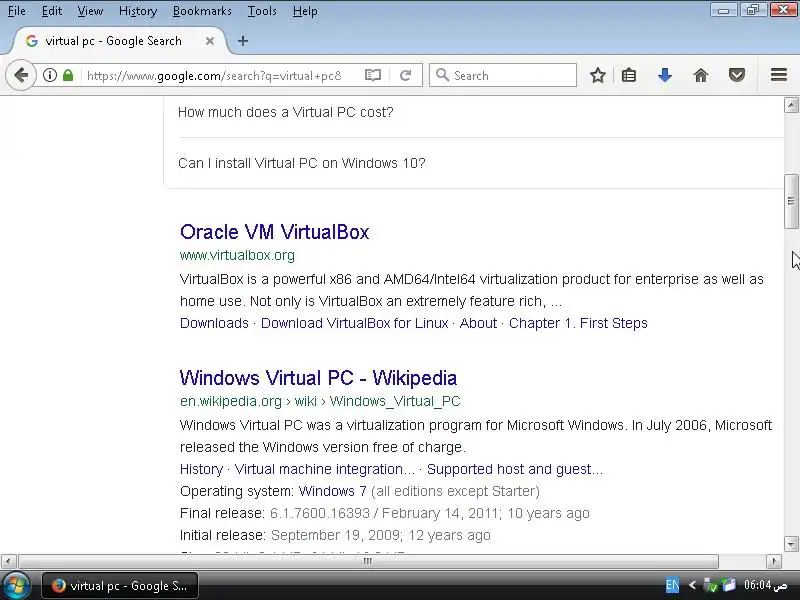Click the en.wikipedia.org breadcrumb URL

[320, 402]
